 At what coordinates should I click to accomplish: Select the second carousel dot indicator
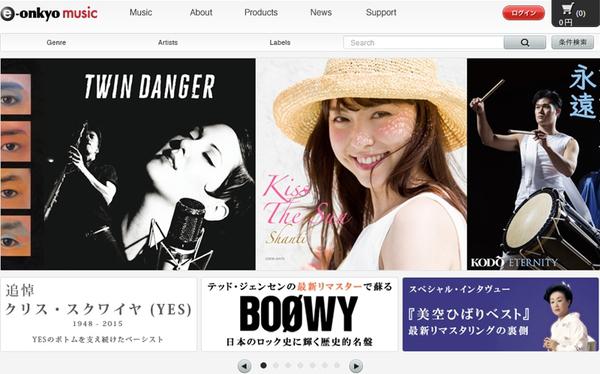pyautogui.click(x=276, y=365)
